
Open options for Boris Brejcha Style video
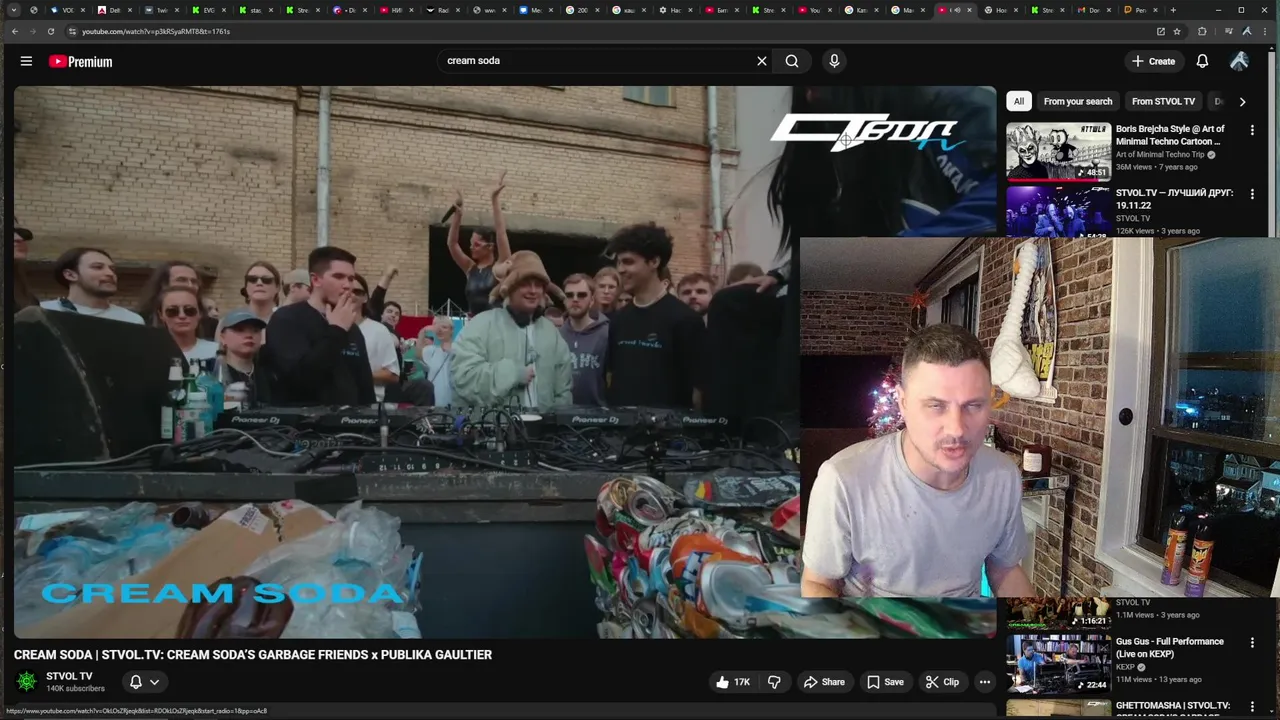(1251, 130)
